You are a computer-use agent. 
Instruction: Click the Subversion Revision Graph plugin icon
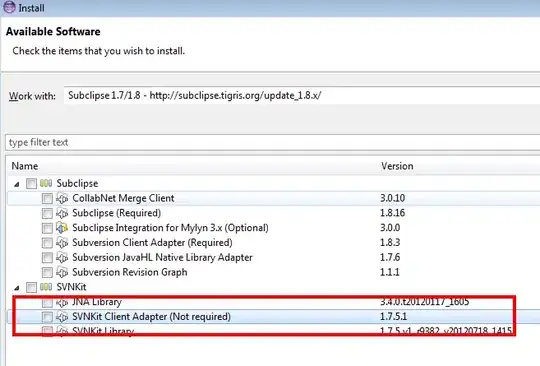click(x=62, y=272)
